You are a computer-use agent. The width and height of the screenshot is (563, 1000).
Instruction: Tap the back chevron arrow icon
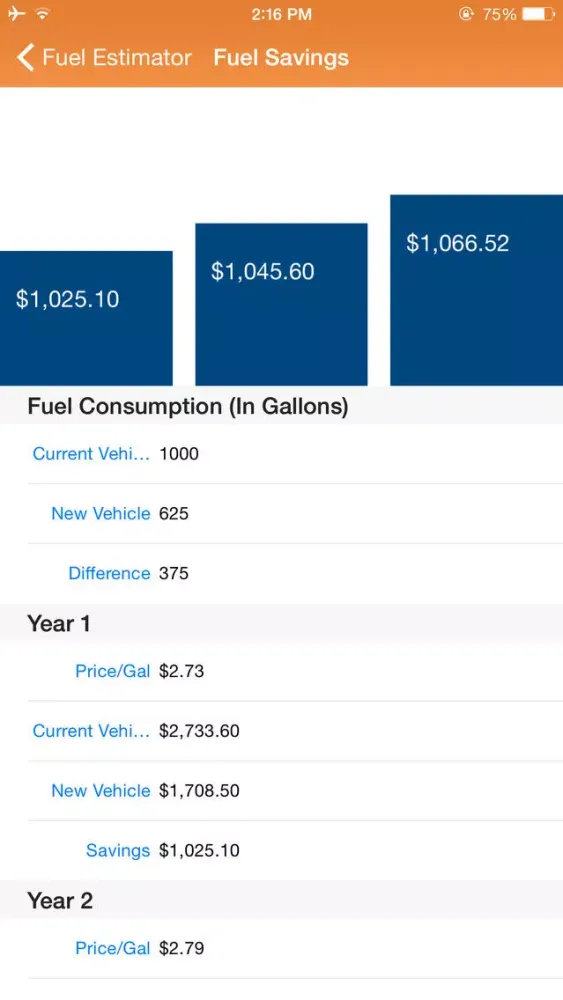[25, 58]
